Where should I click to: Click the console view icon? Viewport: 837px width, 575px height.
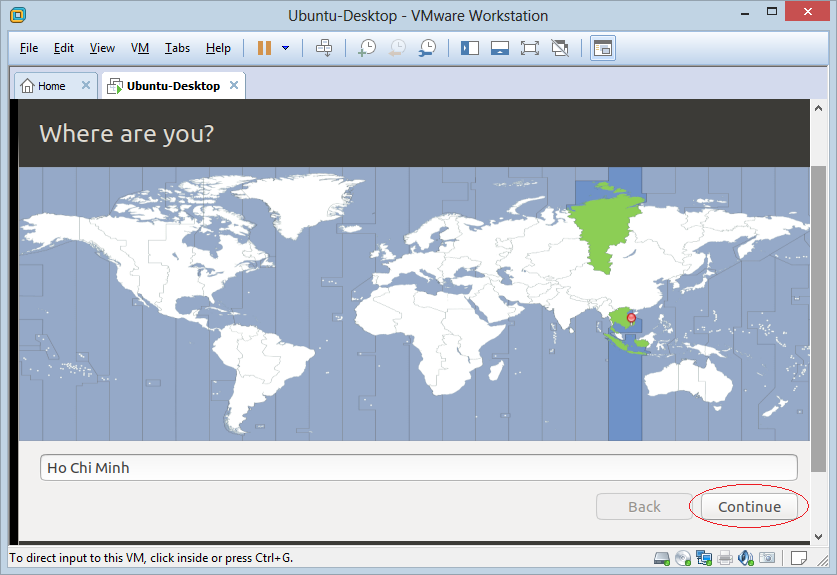coord(603,48)
